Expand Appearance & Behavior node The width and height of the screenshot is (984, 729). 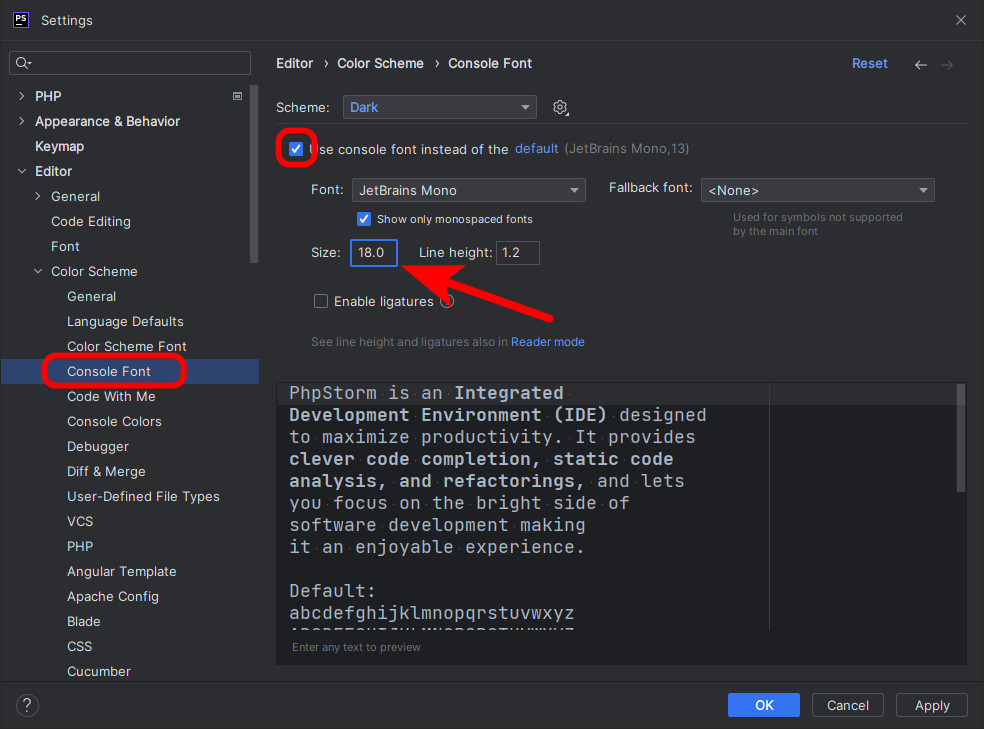point(22,121)
